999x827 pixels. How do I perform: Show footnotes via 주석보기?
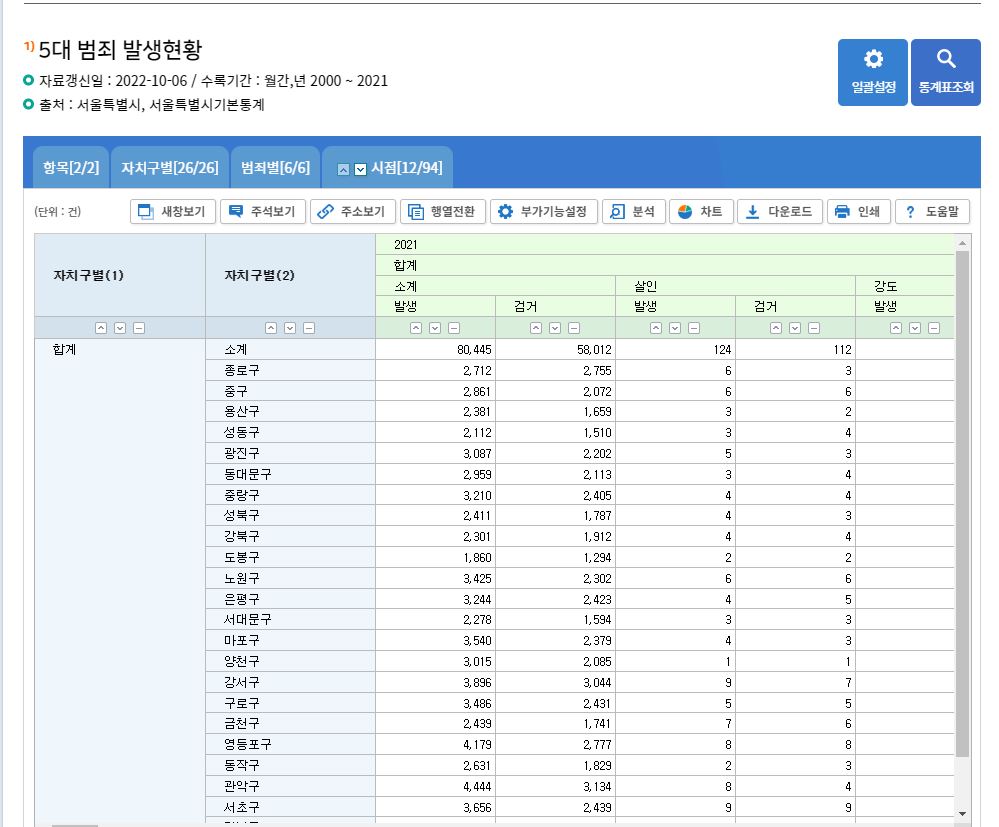pos(262,212)
